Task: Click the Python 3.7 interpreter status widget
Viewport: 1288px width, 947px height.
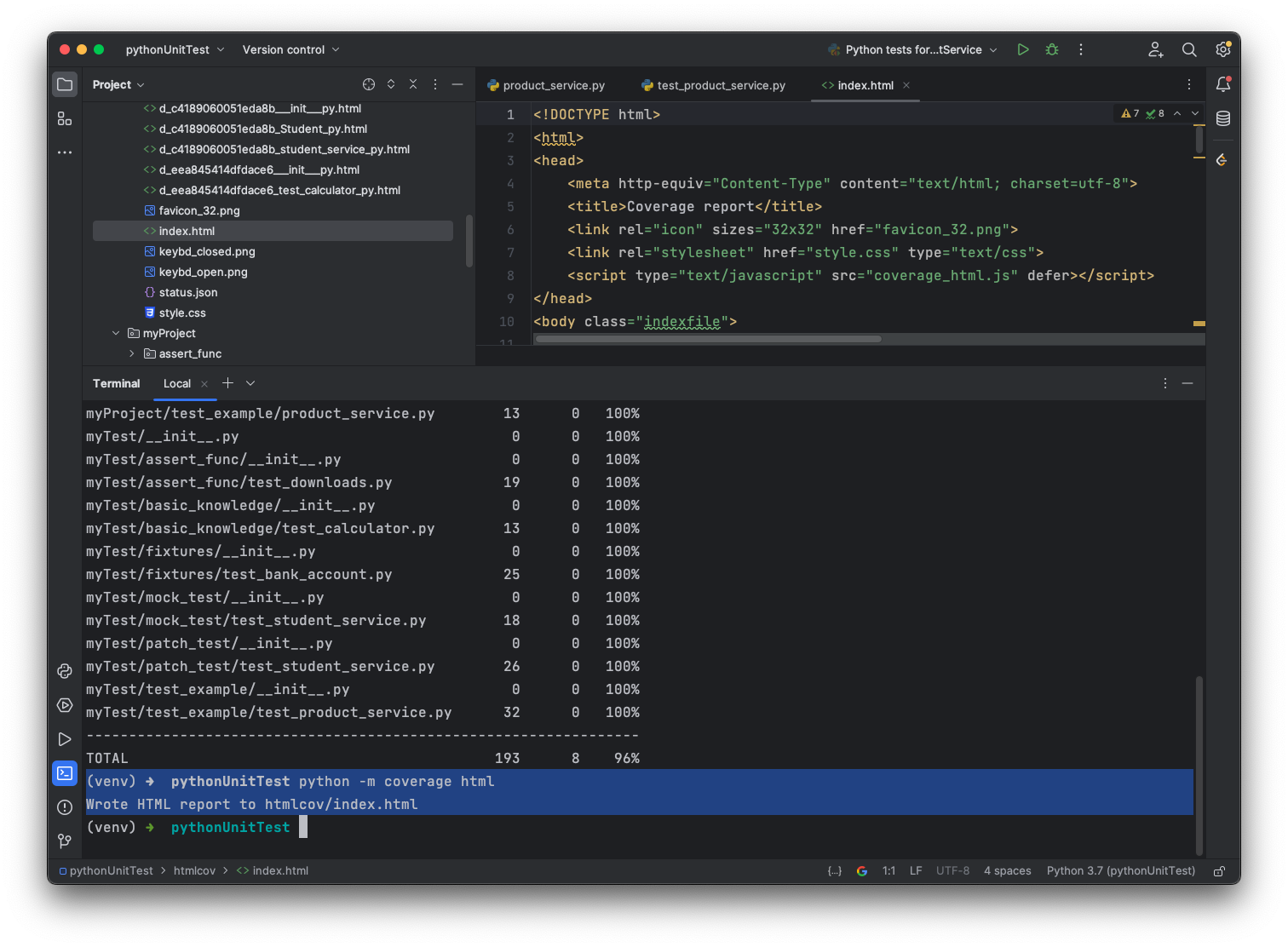Action: coord(1120,871)
